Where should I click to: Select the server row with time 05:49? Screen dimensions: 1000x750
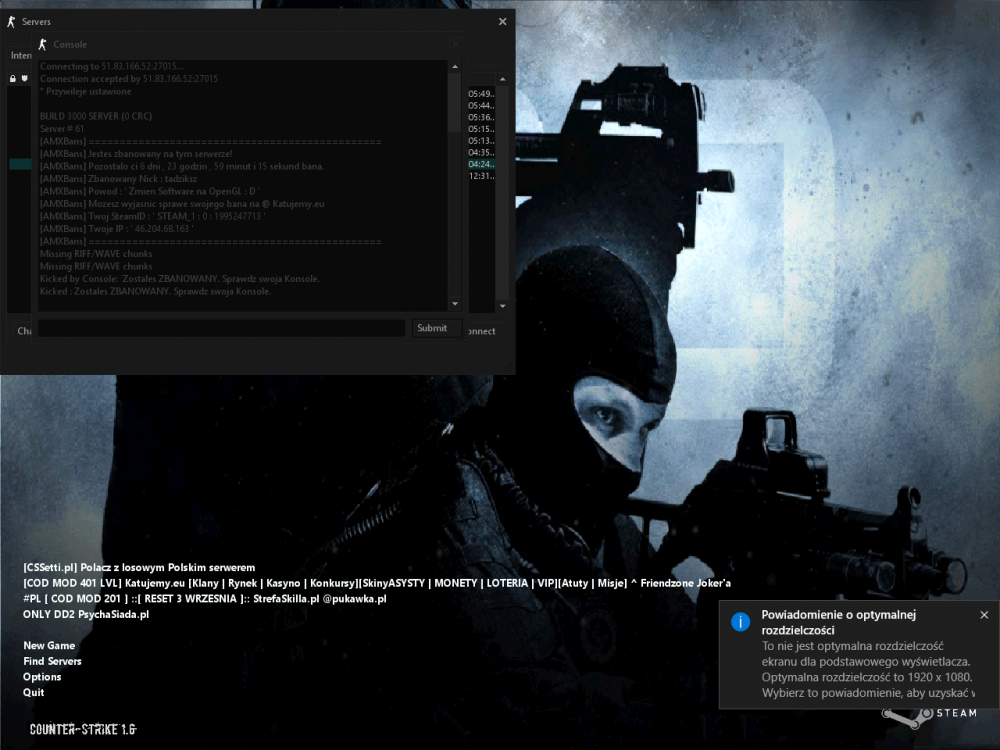[x=481, y=94]
